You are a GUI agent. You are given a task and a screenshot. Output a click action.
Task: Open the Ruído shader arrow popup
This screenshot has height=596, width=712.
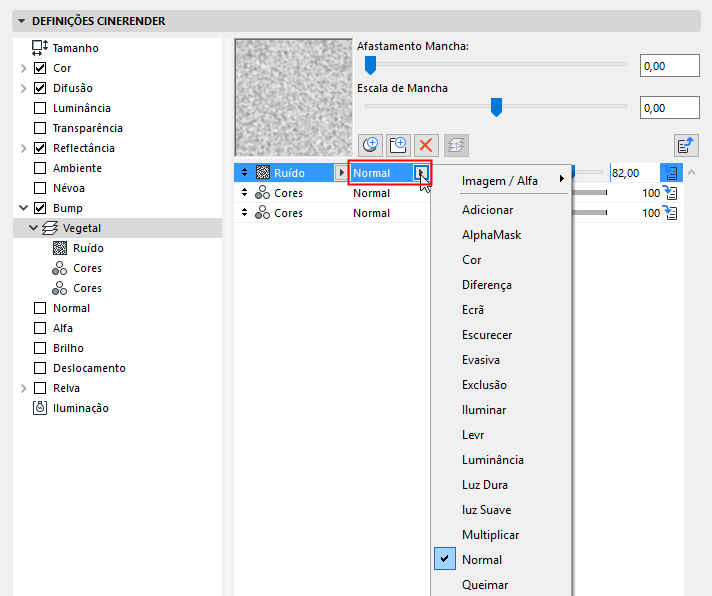tap(341, 172)
